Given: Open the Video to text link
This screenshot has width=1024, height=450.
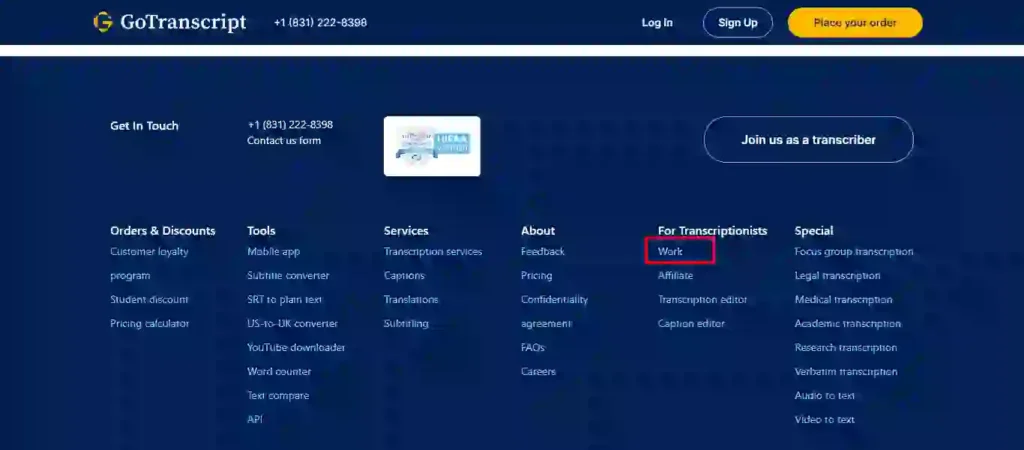Looking at the screenshot, I should click(824, 419).
